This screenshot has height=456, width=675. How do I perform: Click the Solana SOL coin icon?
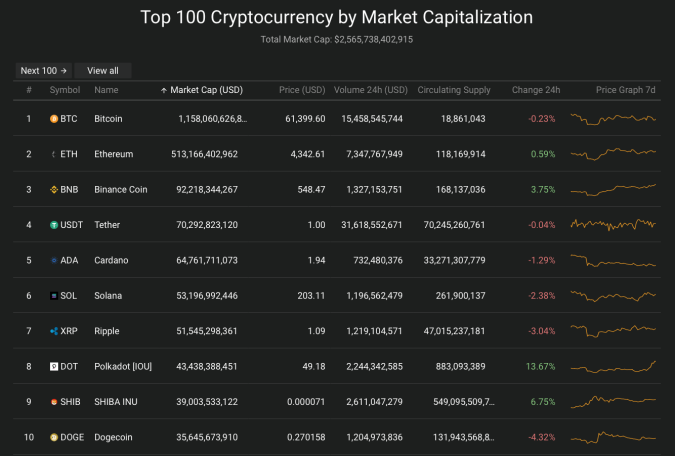54,296
